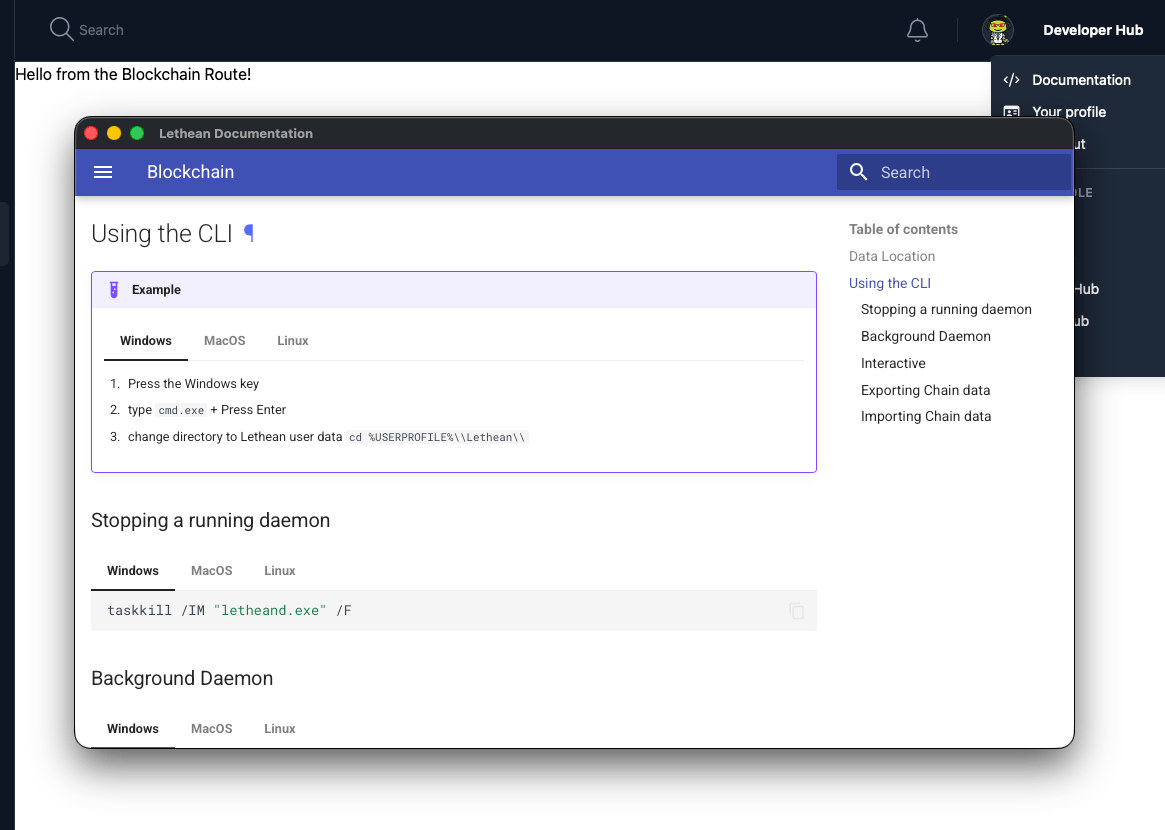1165x830 pixels.
Task: Click the copy icon in the taskkill code block
Action: [796, 611]
